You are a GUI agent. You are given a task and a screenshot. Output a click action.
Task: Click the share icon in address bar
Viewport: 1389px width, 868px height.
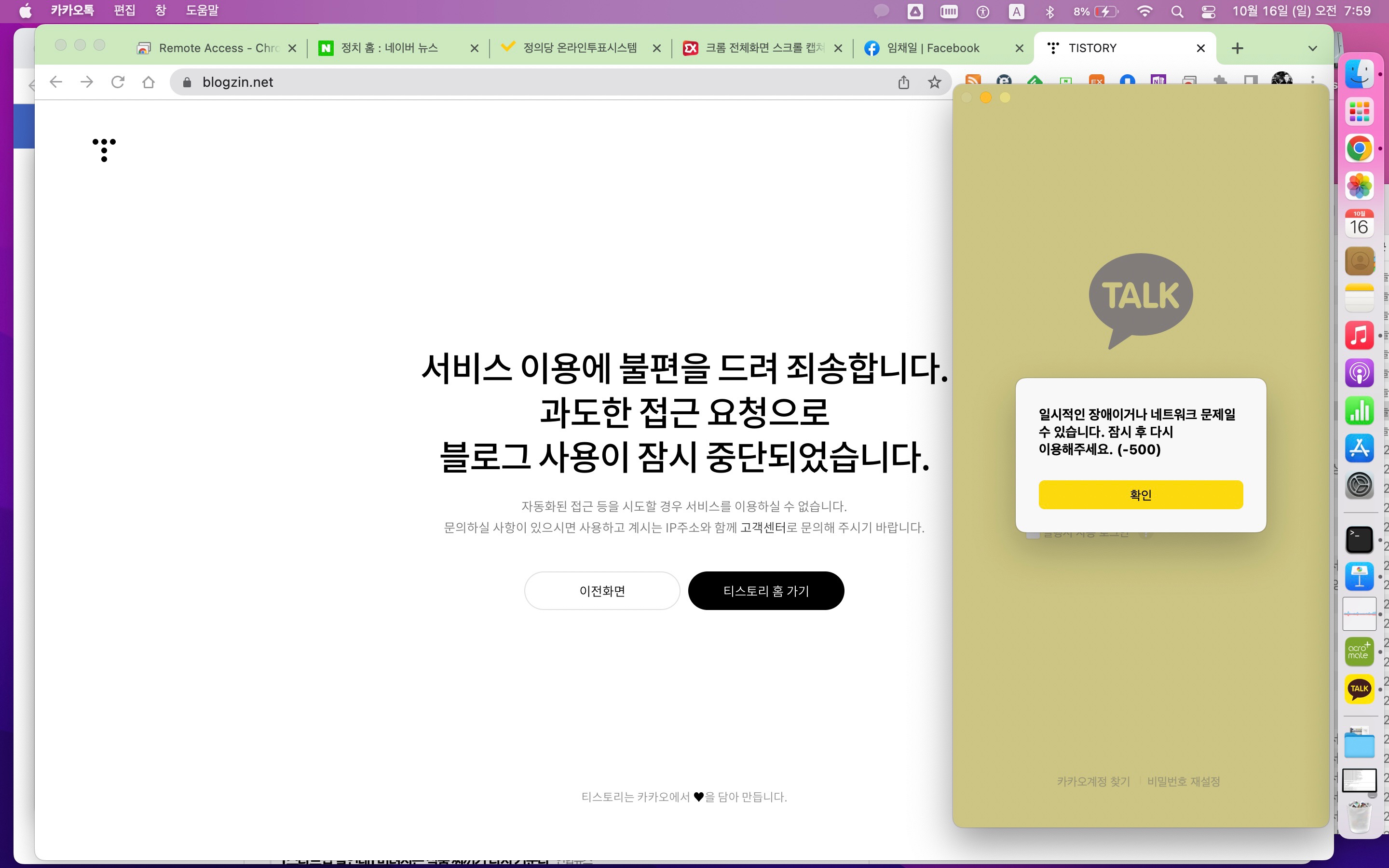click(x=903, y=82)
